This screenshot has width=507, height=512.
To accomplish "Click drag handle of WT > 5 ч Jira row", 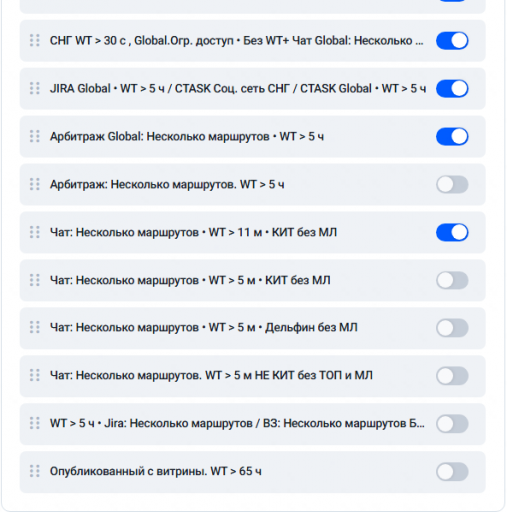I will tap(35, 423).
